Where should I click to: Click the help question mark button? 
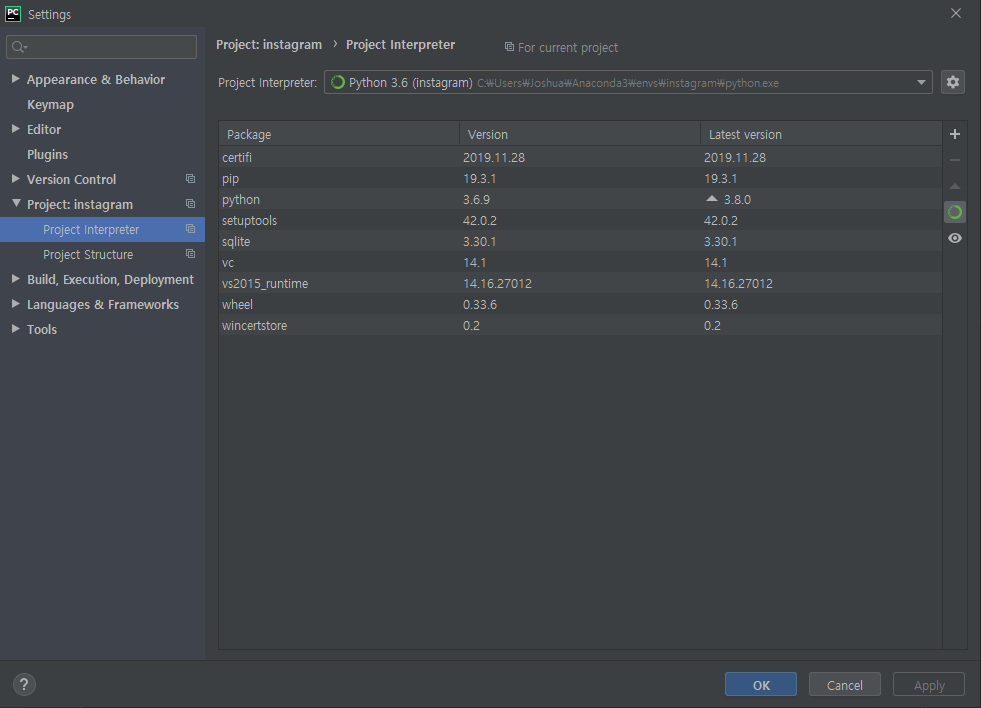click(24, 684)
